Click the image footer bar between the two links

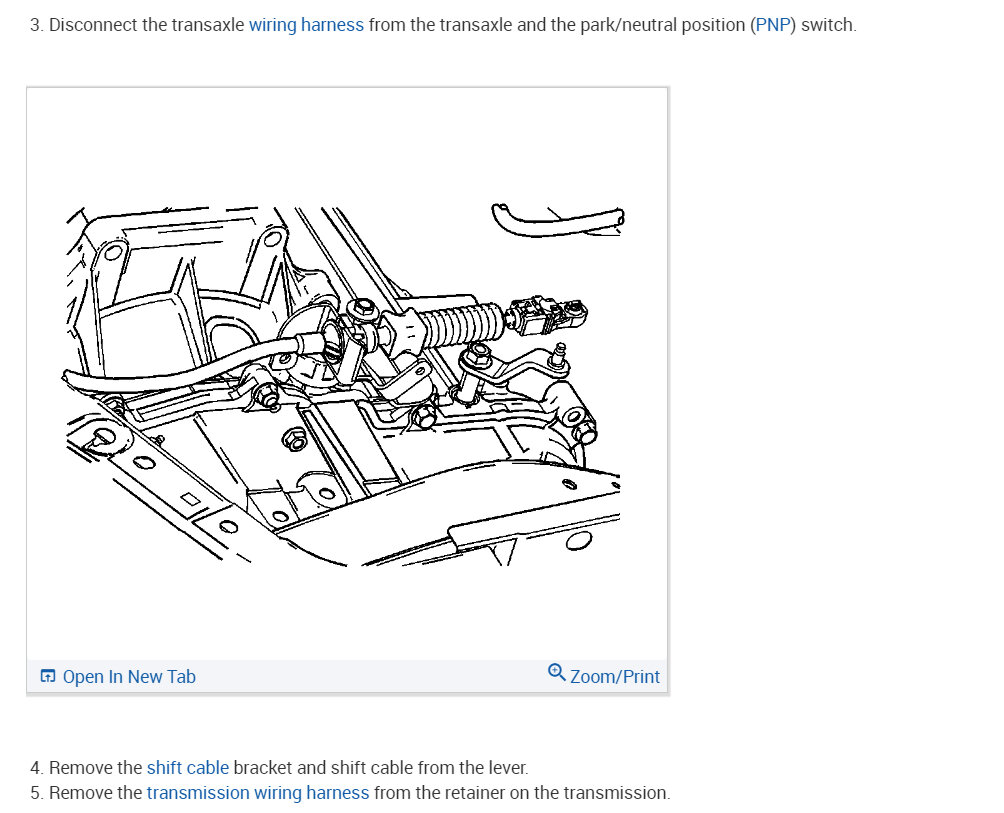click(x=371, y=676)
